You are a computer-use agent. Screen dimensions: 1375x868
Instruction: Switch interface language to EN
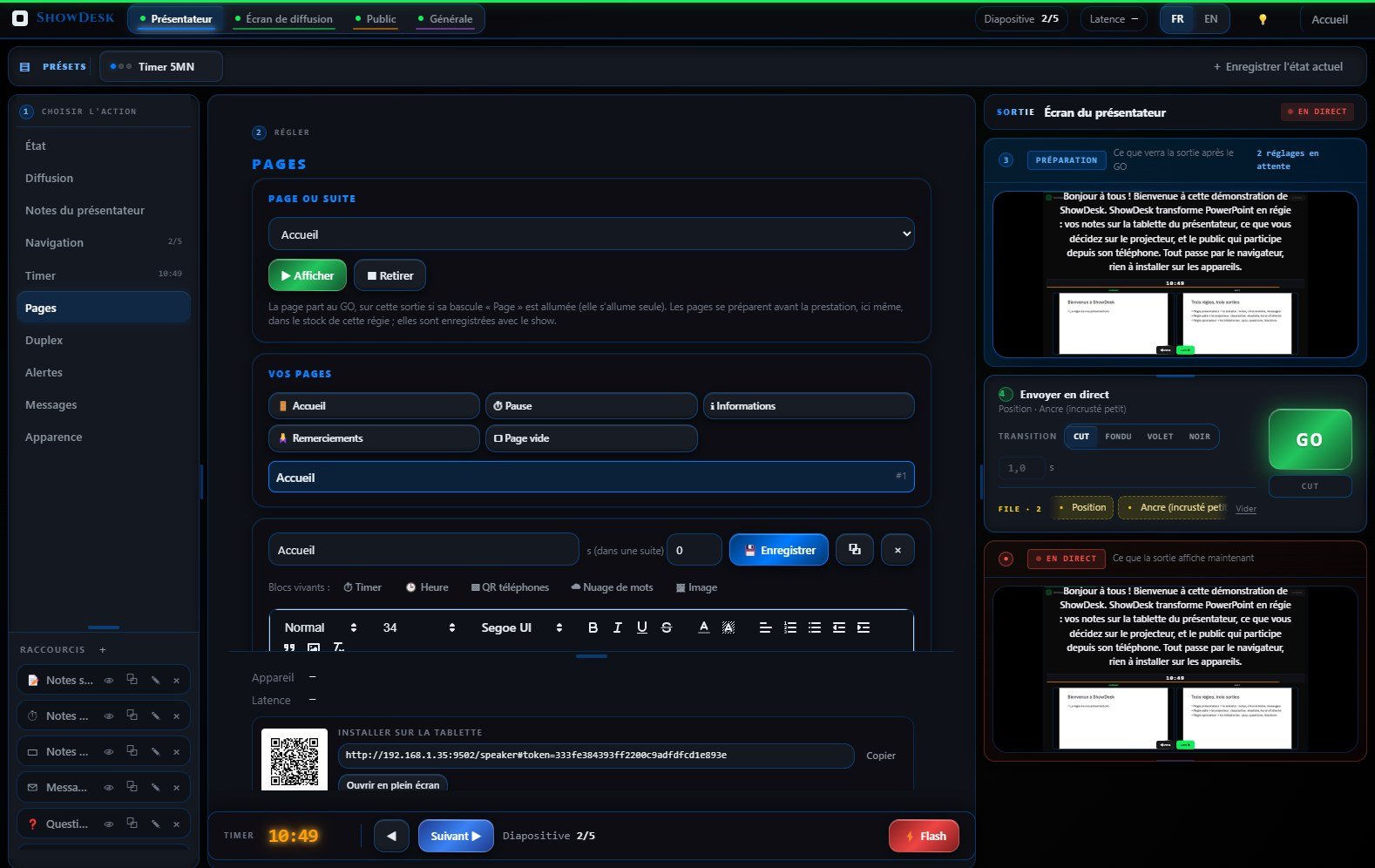(1210, 19)
